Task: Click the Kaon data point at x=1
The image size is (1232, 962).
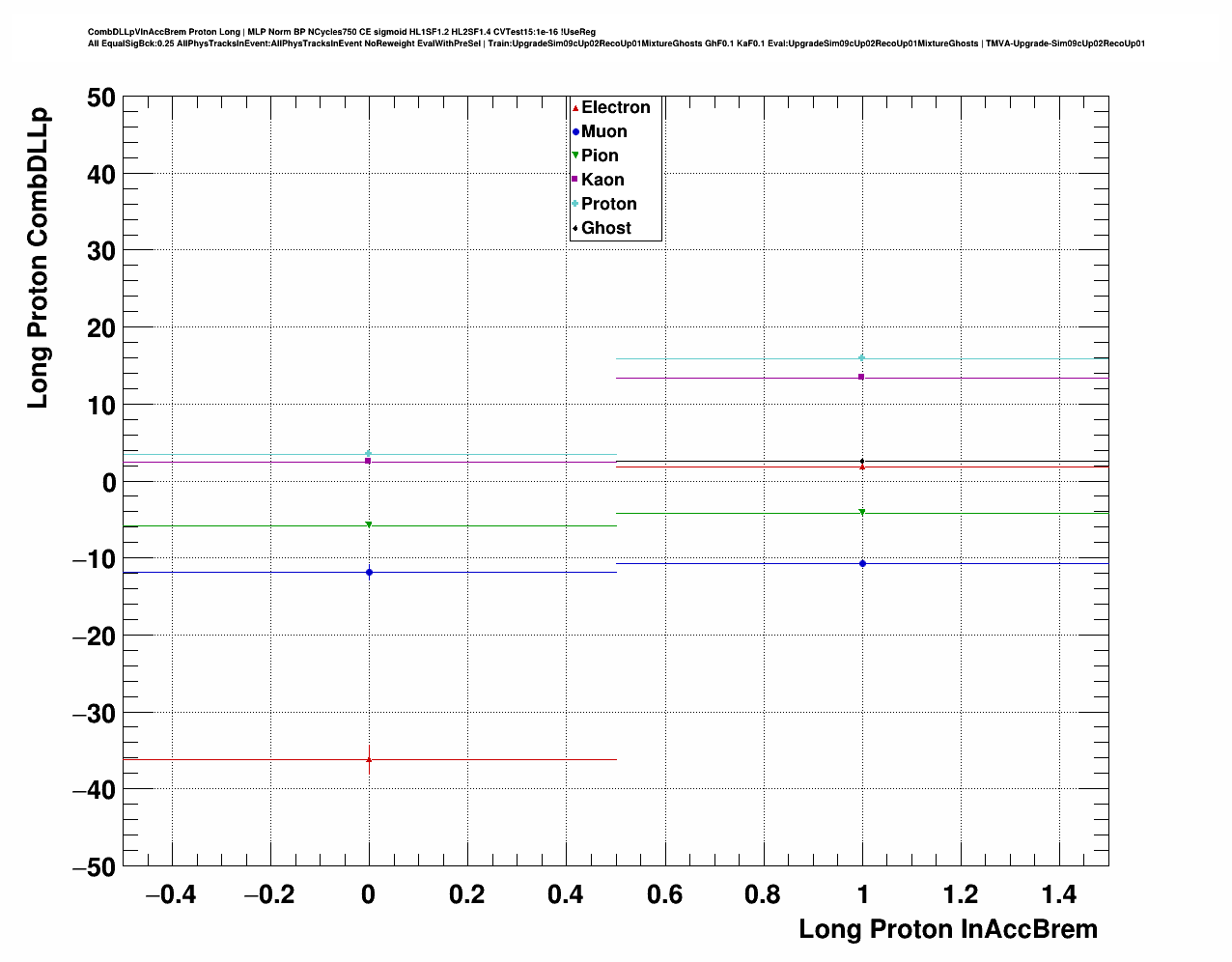Action: (862, 377)
